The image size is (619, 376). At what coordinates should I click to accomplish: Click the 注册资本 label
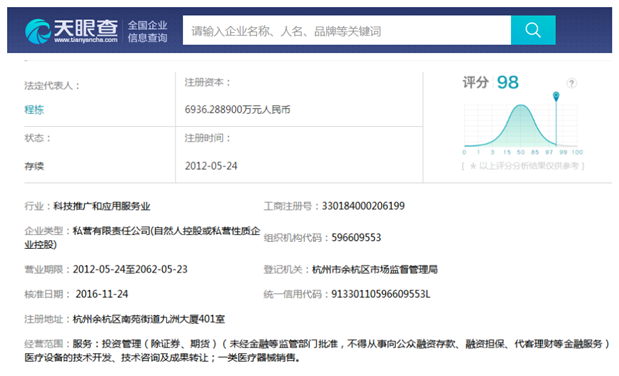point(207,83)
